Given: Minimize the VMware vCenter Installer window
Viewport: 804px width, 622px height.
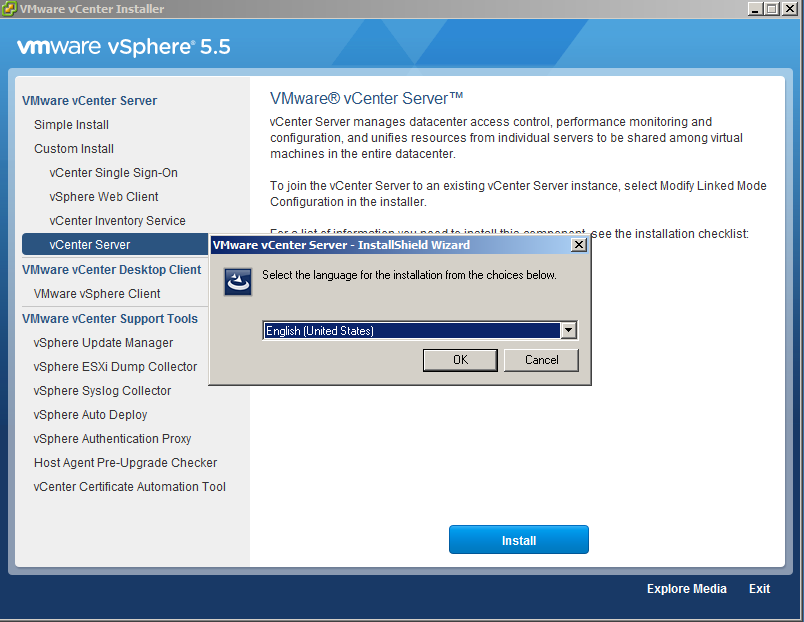Looking at the screenshot, I should (757, 9).
